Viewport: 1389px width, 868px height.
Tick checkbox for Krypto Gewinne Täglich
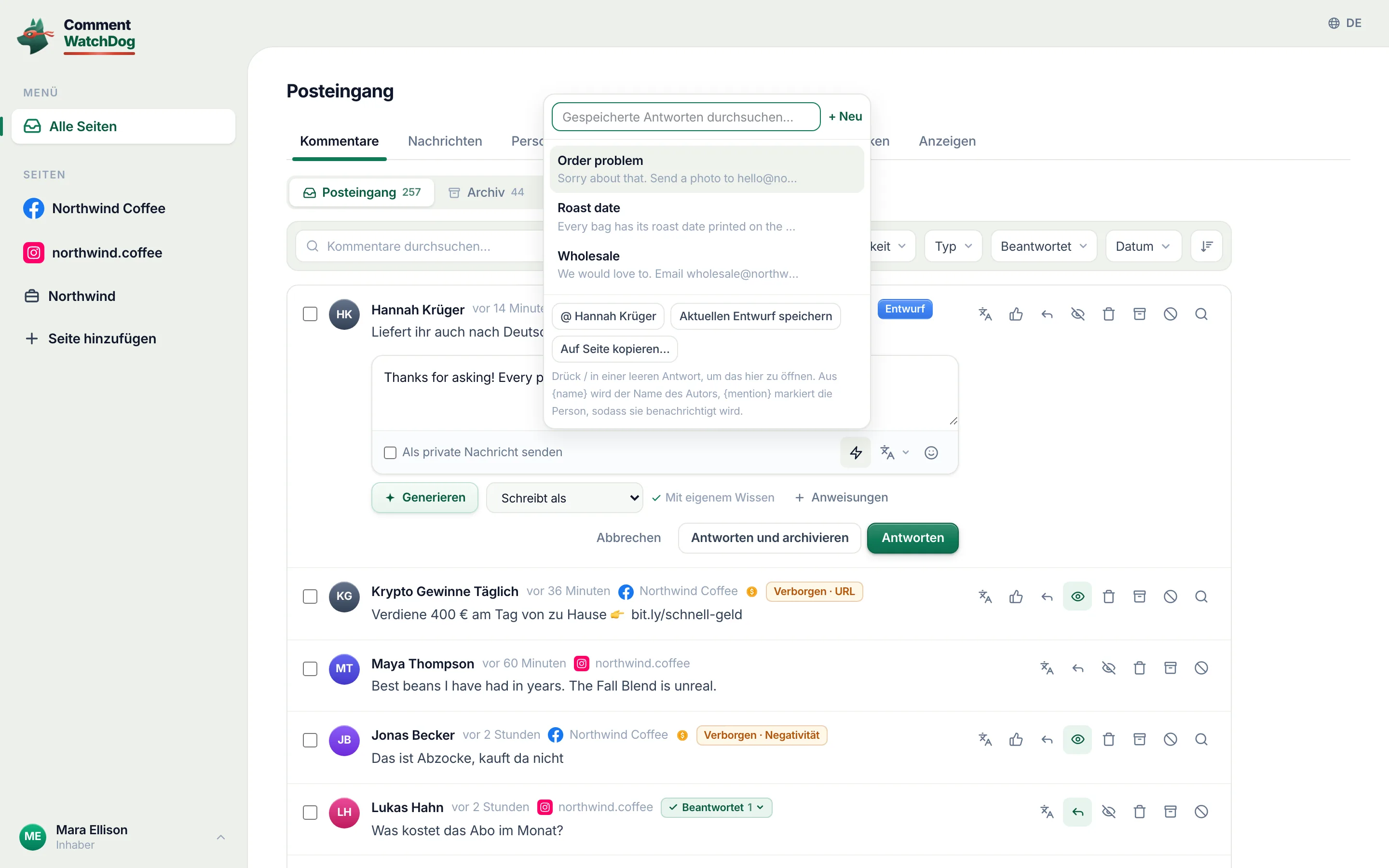click(310, 597)
